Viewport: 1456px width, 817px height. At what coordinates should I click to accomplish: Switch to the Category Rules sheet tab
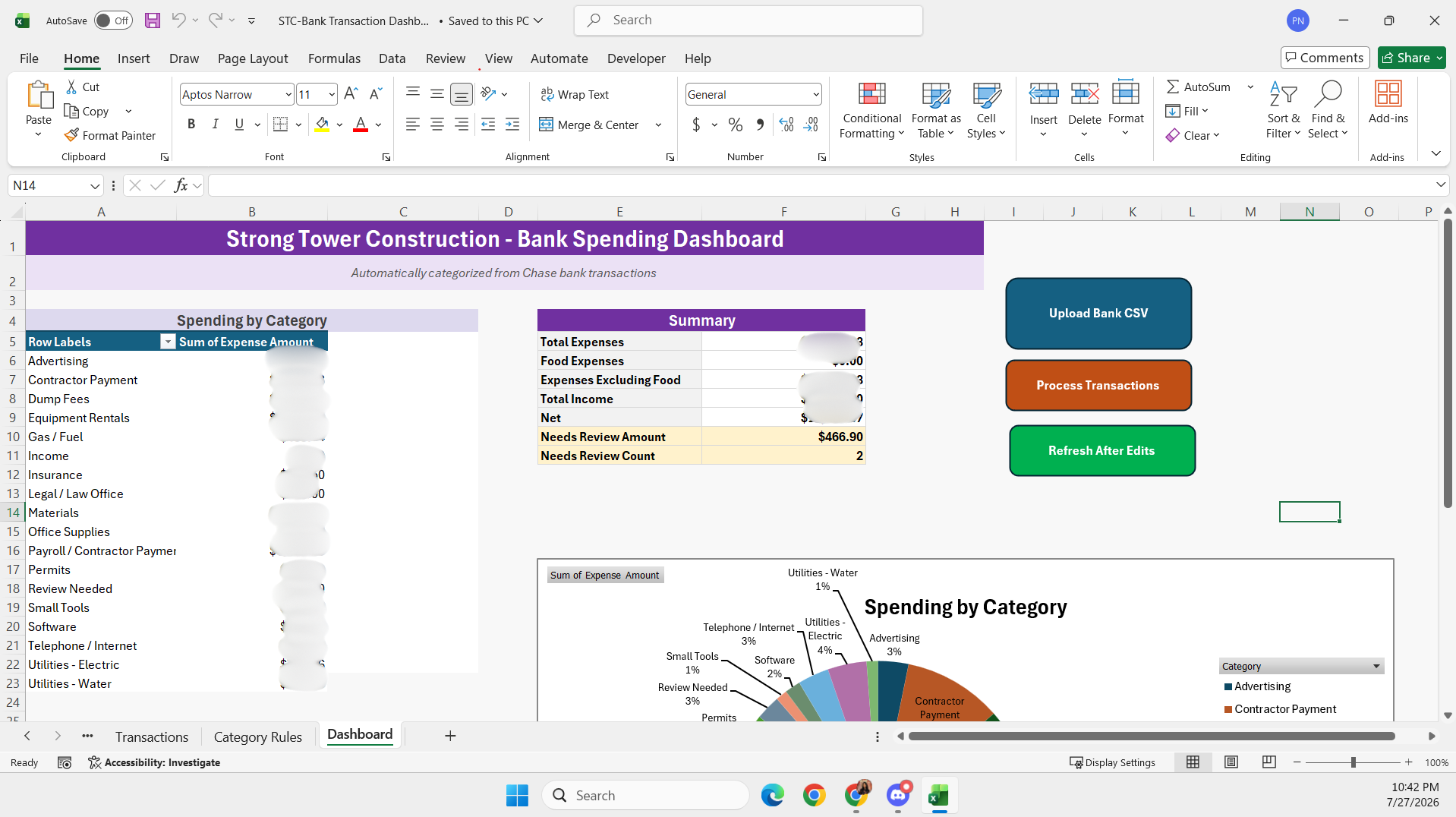[x=258, y=737]
